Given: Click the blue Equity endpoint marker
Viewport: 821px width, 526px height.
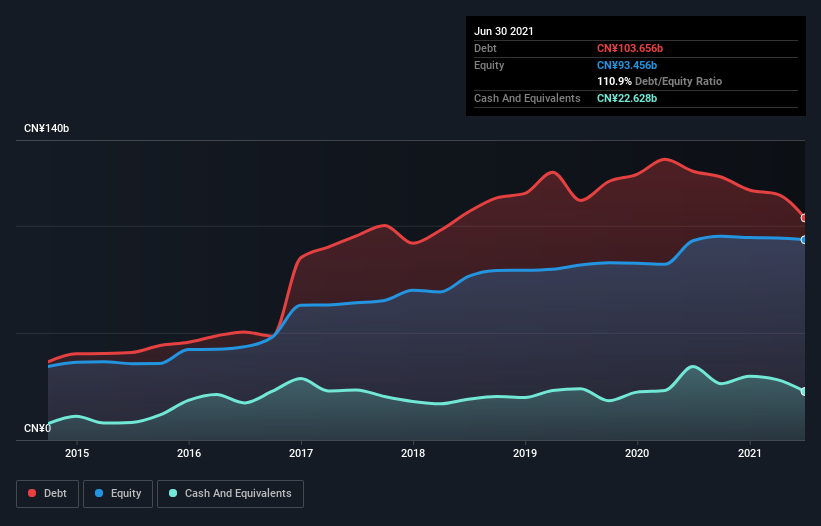Looking at the screenshot, I should (x=804, y=240).
